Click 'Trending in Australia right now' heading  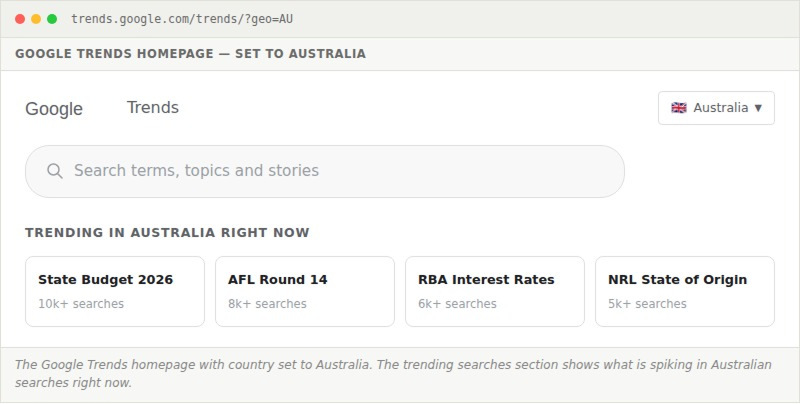point(167,233)
